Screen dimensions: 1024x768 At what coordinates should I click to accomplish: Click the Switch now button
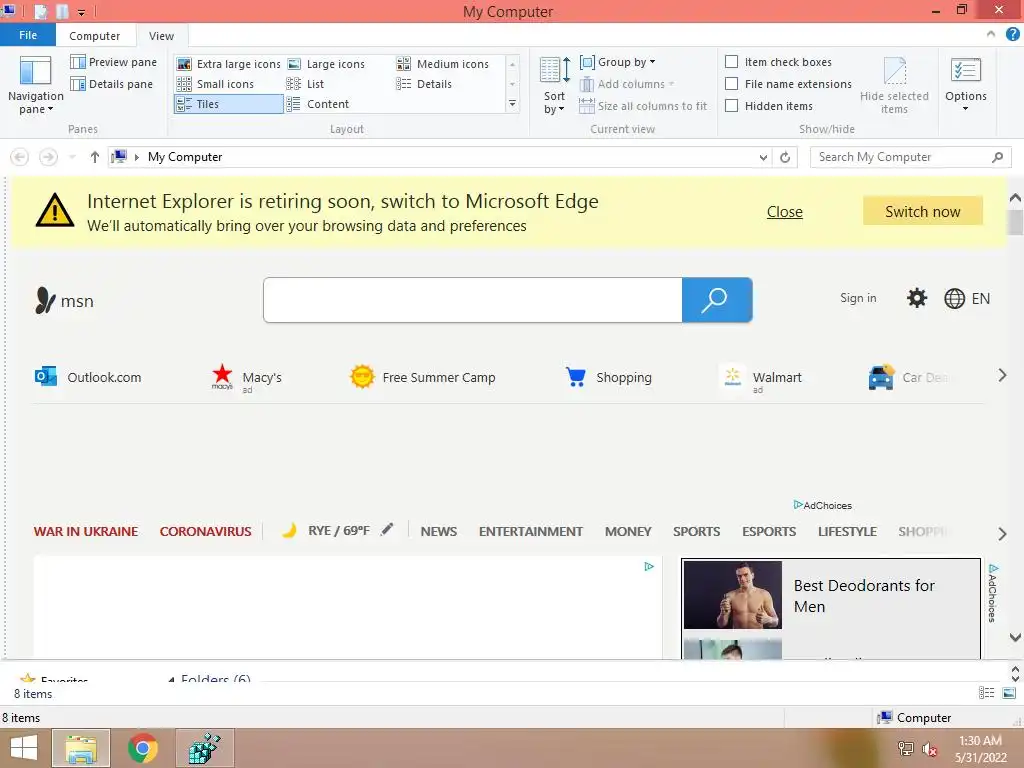[x=922, y=211]
